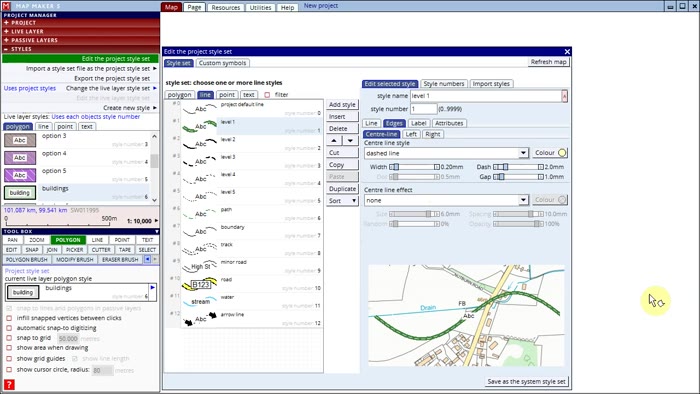This screenshot has height=394, width=700.
Task: Enable show cursor circle checkbox
Action: [x=9, y=370]
